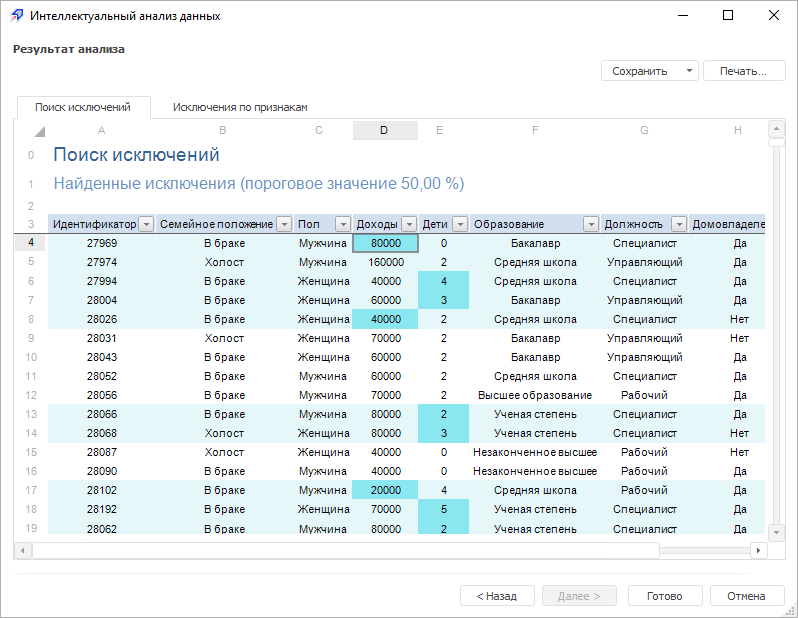Select the column D header
The height and width of the screenshot is (618, 798).
point(384,130)
